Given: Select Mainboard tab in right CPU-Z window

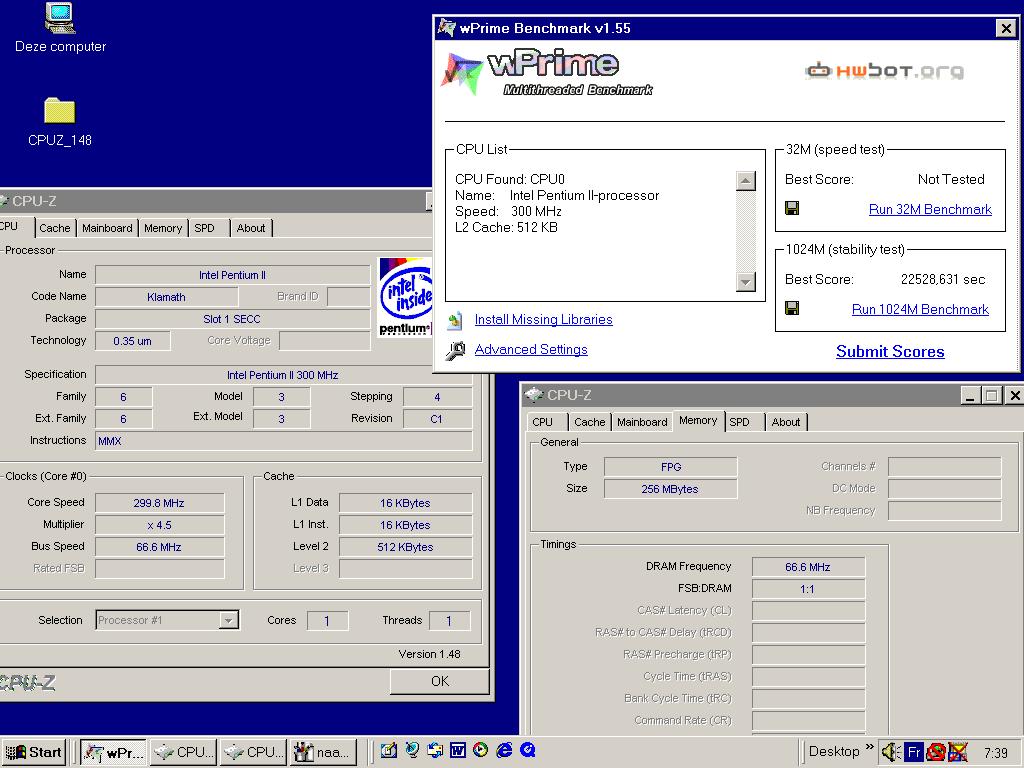Looking at the screenshot, I should 642,422.
